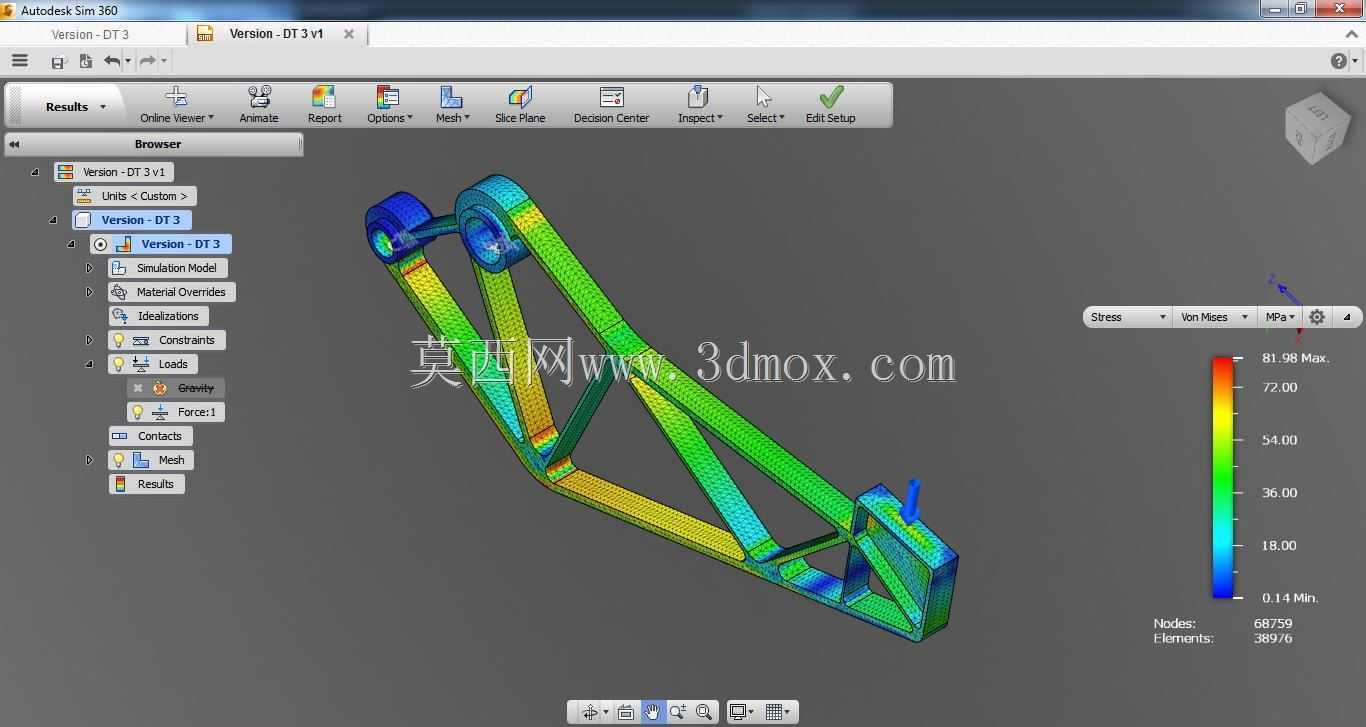Select the Loads tree item

[153, 364]
